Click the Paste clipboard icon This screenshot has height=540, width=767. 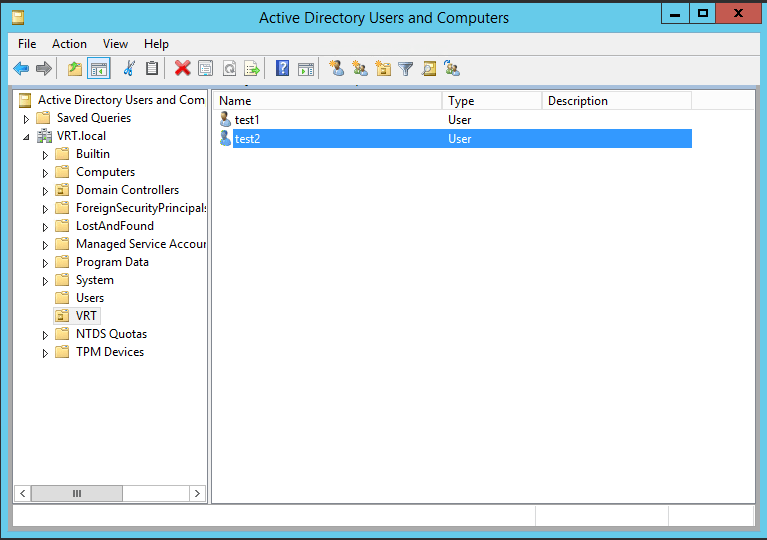pyautogui.click(x=152, y=68)
